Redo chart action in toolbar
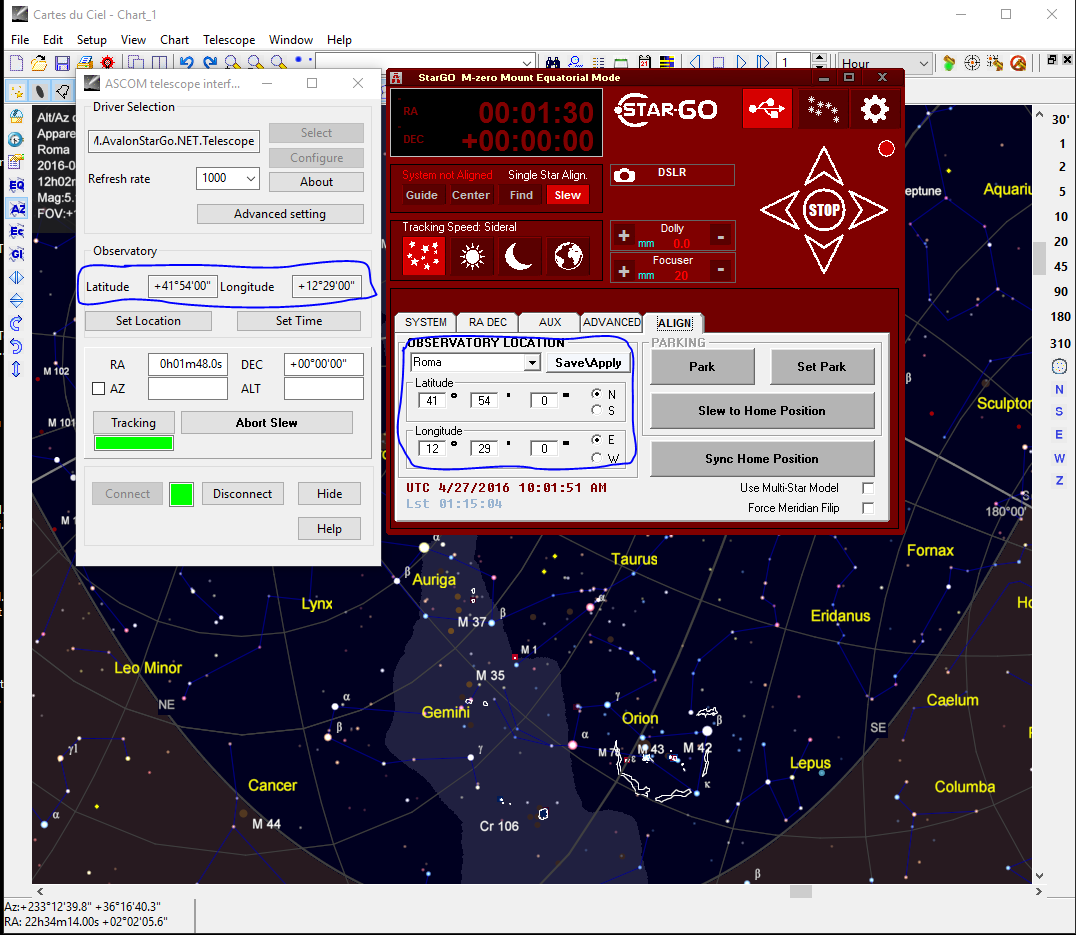The height and width of the screenshot is (935, 1076). pyautogui.click(x=209, y=63)
